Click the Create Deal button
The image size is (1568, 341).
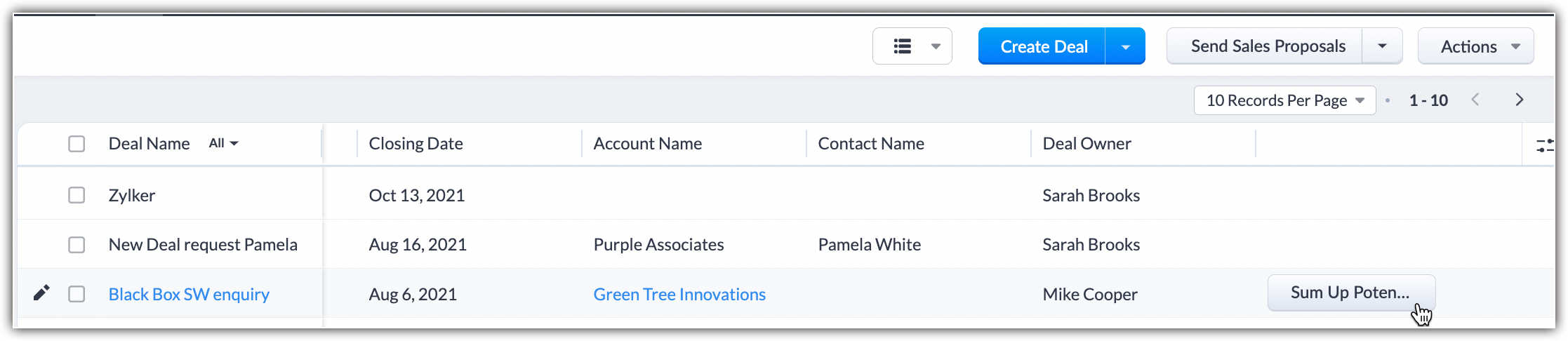(x=1043, y=47)
